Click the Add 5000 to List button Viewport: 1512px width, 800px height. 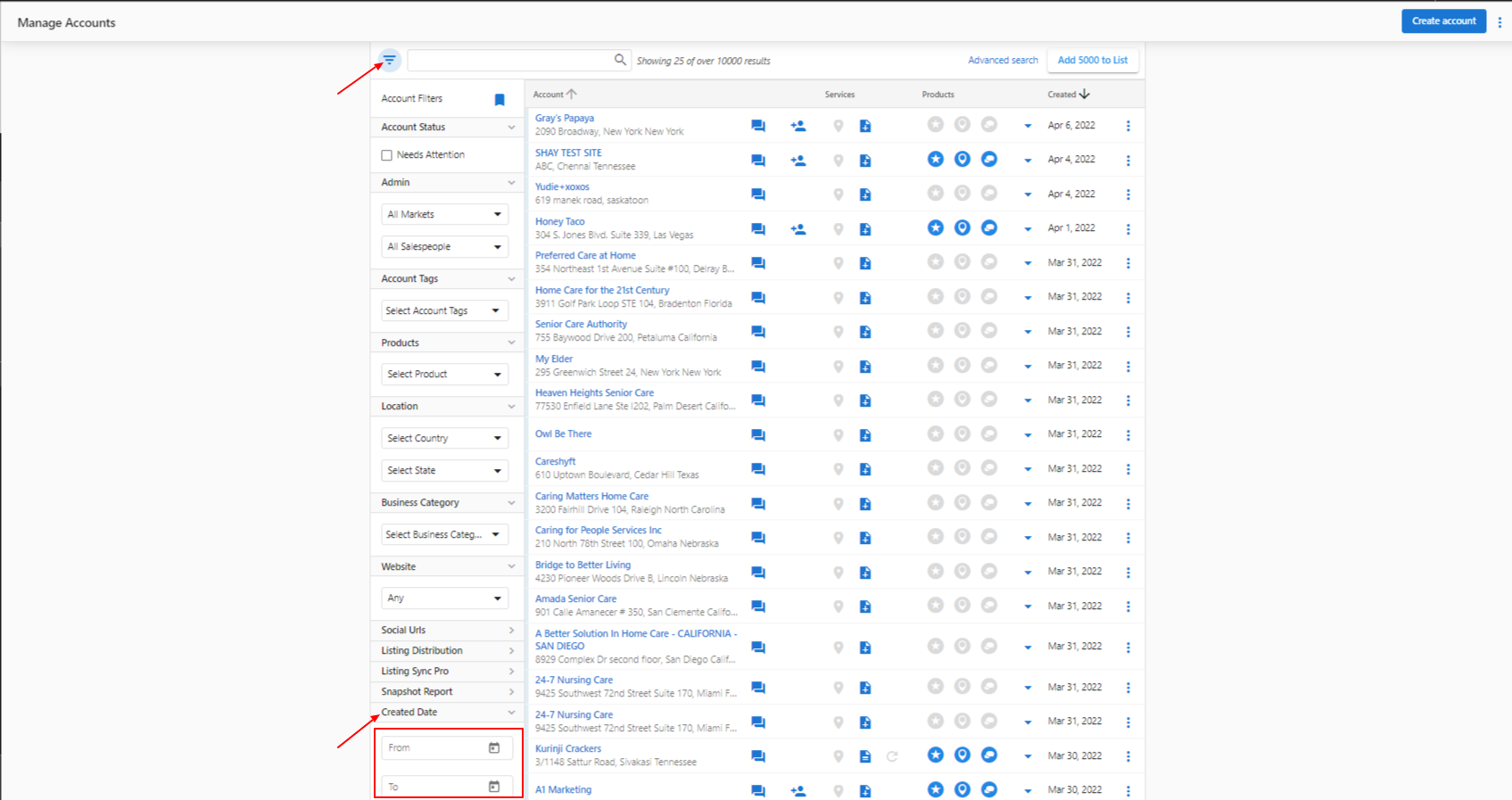pos(1093,60)
